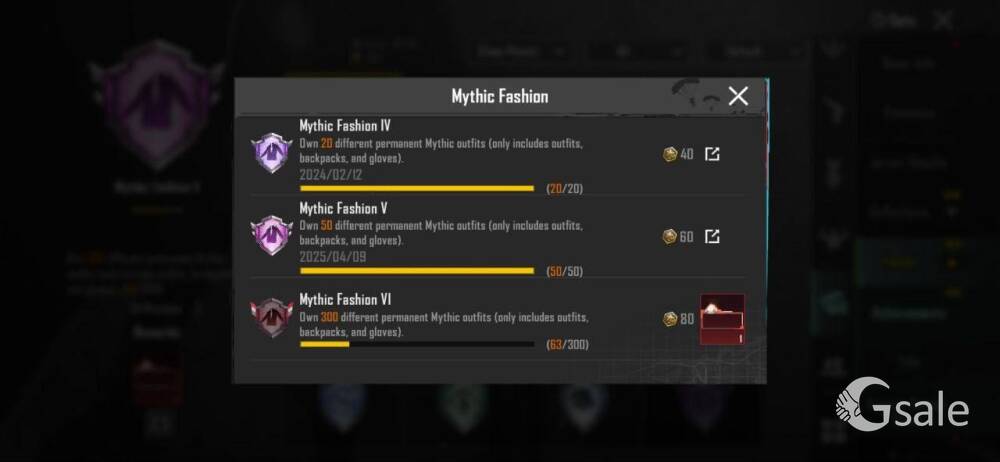The width and height of the screenshot is (1000, 462).
Task: Close the Mythic Fashion dialog
Action: click(x=738, y=96)
